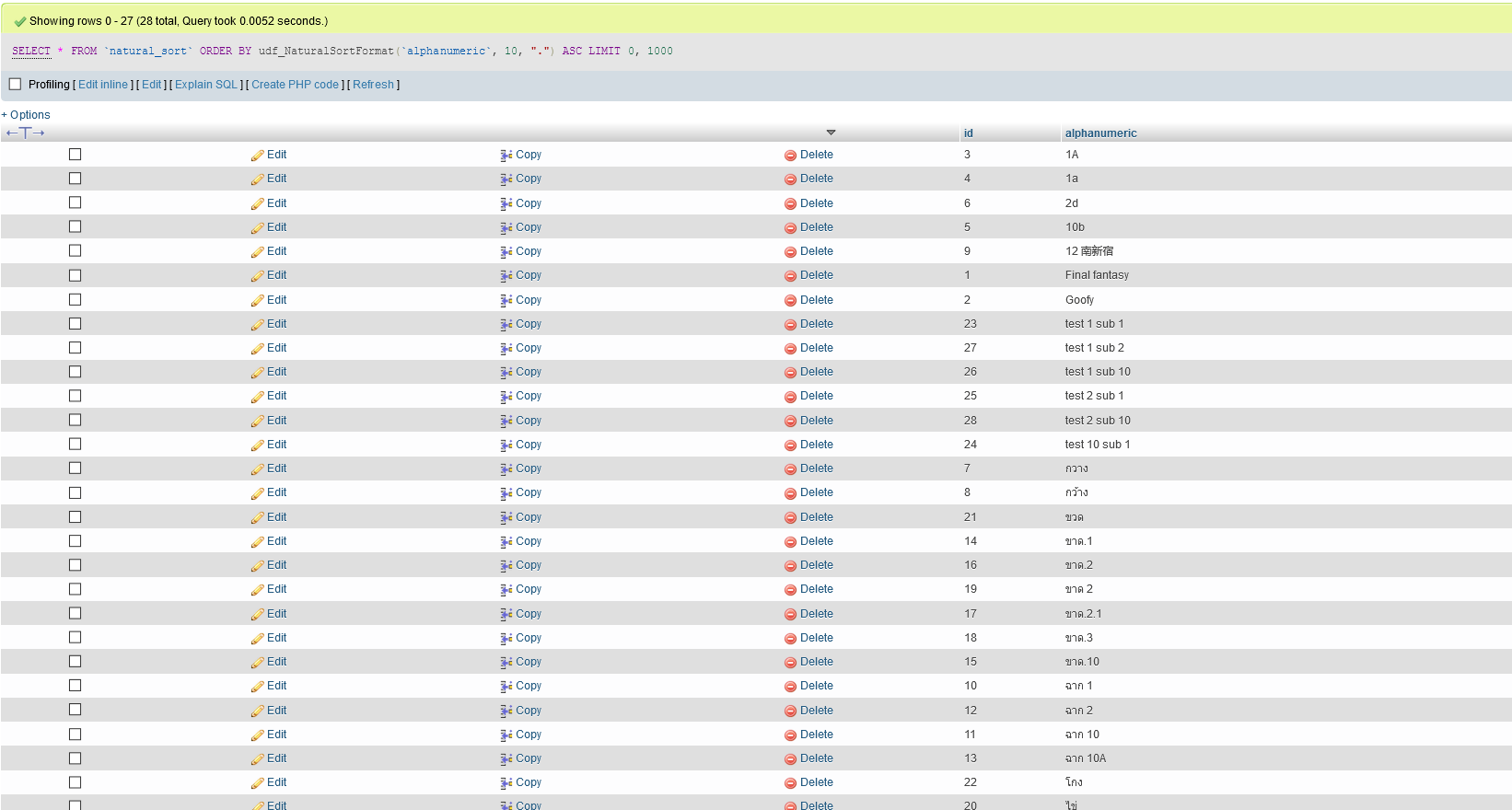Select the checkbox for row 1A

tap(76, 155)
